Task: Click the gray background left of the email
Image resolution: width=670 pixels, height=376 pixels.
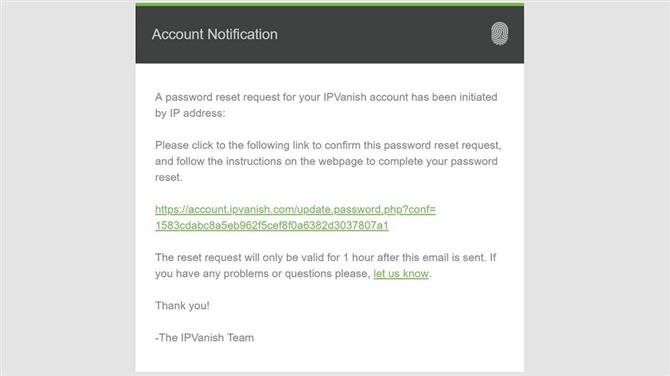Action: pyautogui.click(x=68, y=188)
